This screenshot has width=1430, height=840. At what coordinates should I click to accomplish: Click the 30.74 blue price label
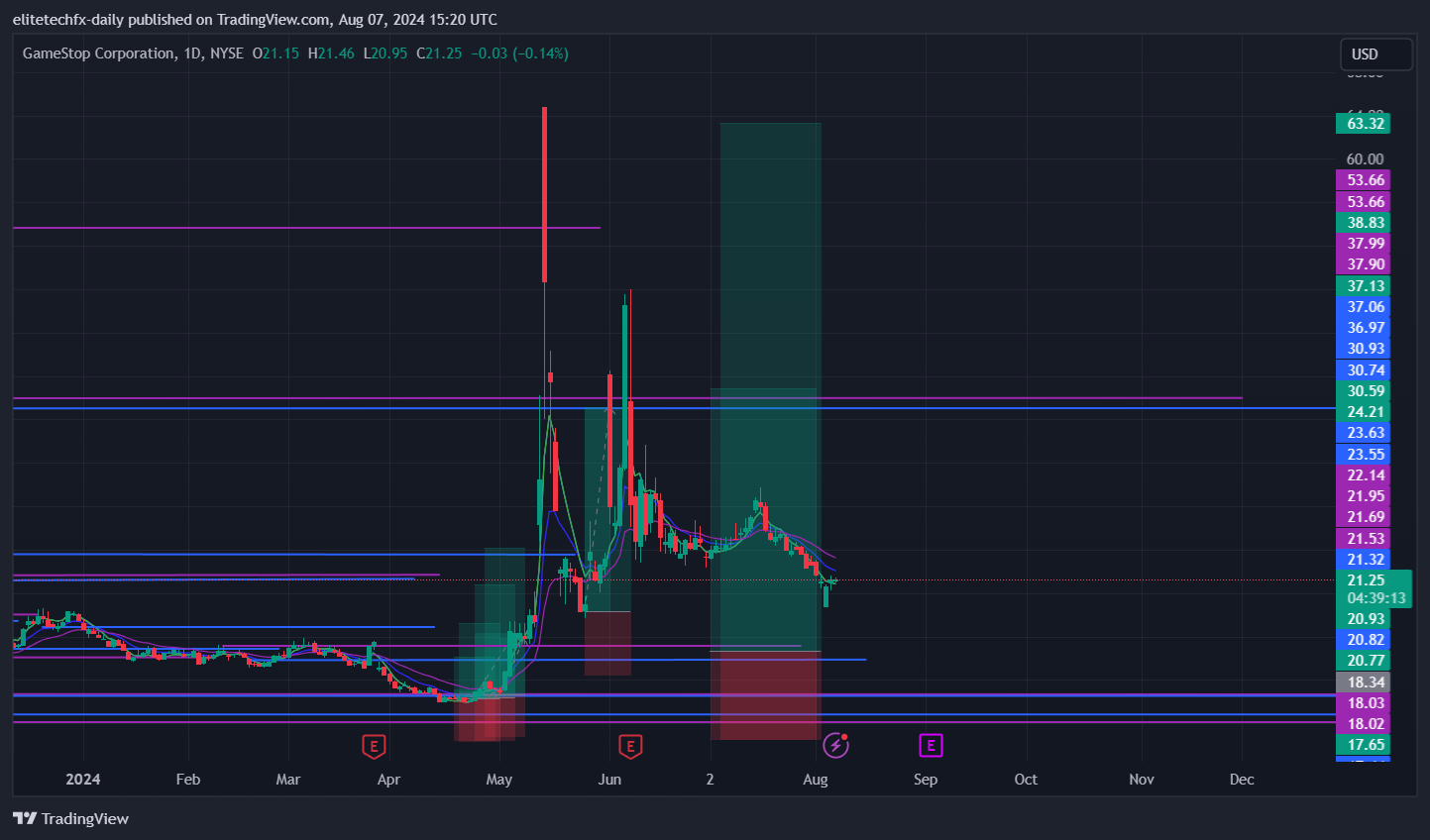tap(1364, 370)
